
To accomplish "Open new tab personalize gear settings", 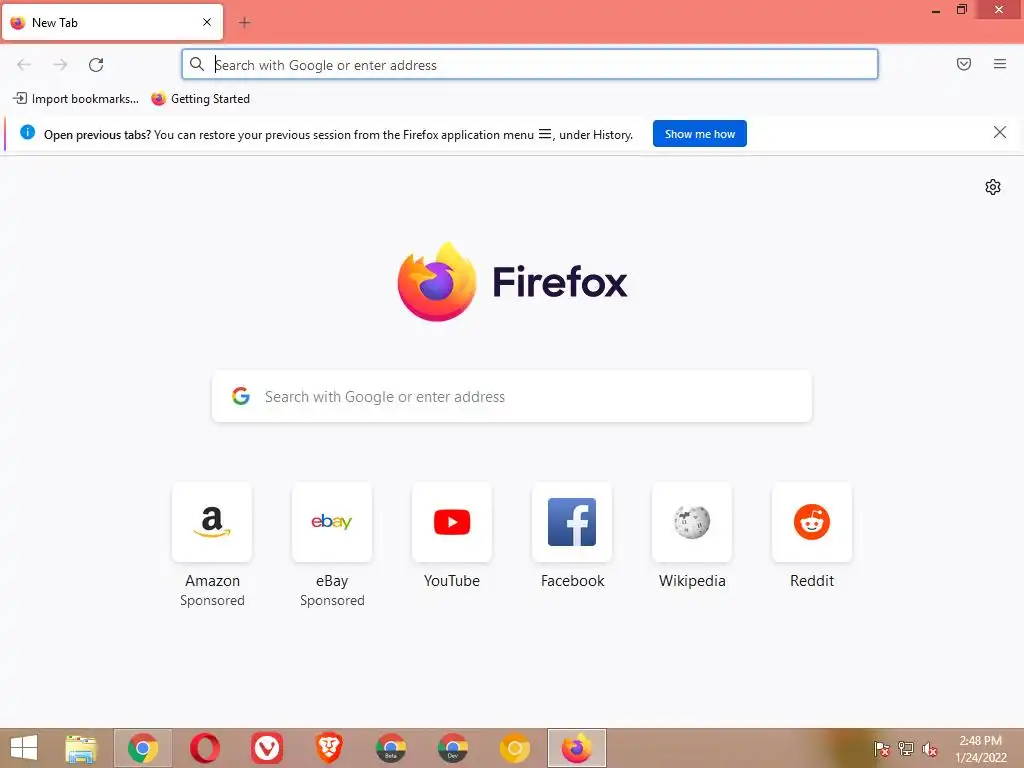I will click(x=993, y=187).
